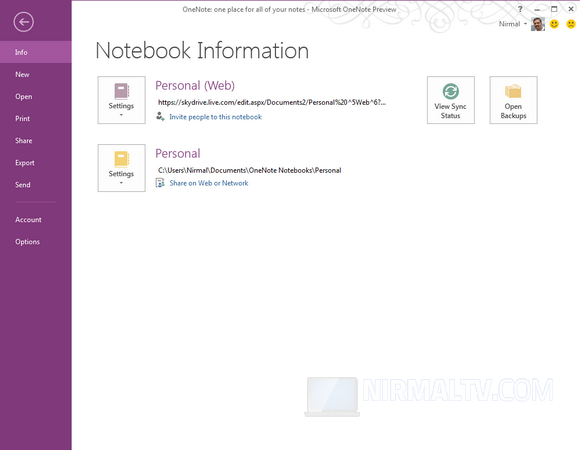580x450 pixels.
Task: Click the help question mark icon
Action: click(x=520, y=9)
